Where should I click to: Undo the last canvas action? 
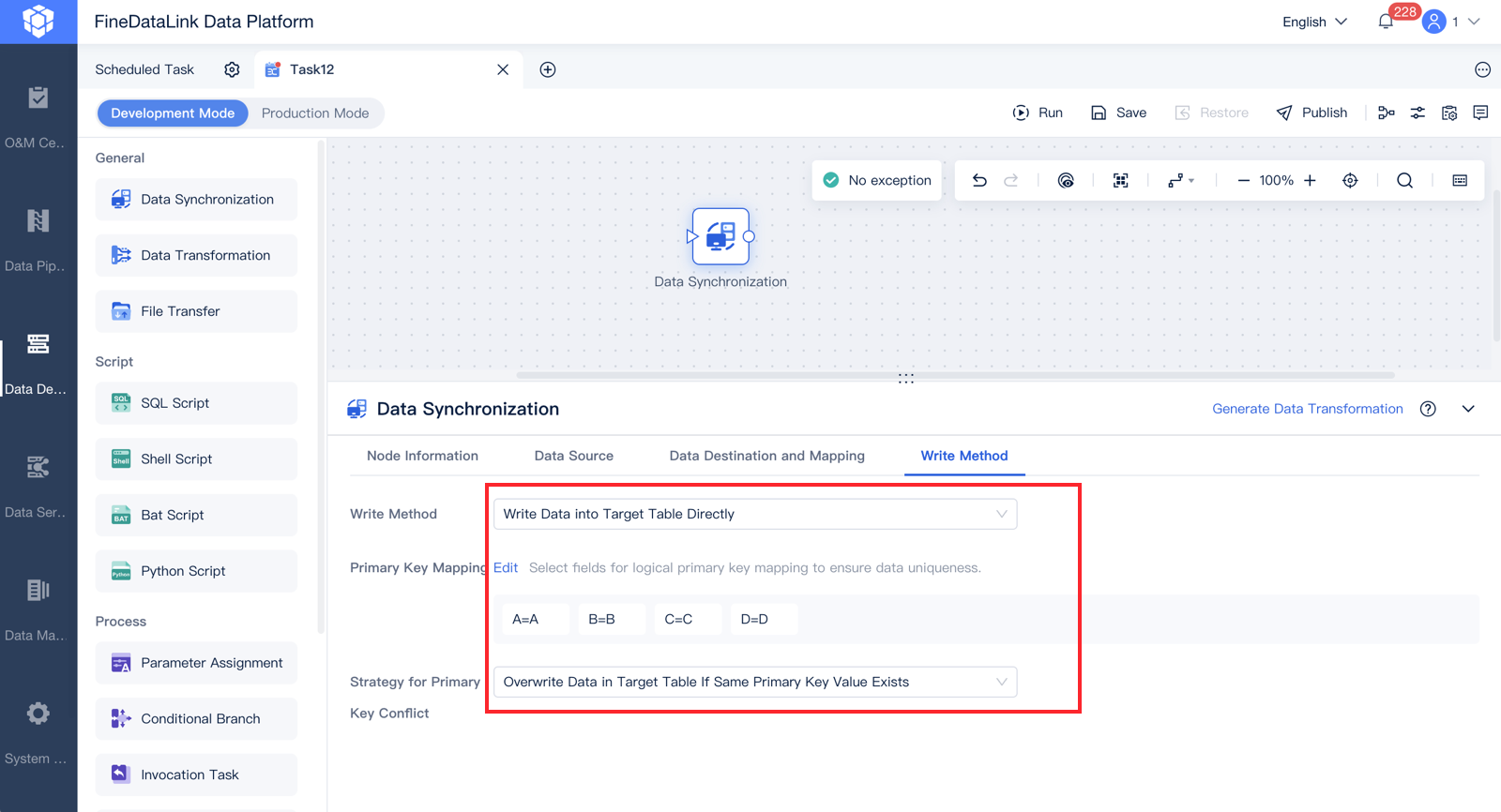pos(979,180)
